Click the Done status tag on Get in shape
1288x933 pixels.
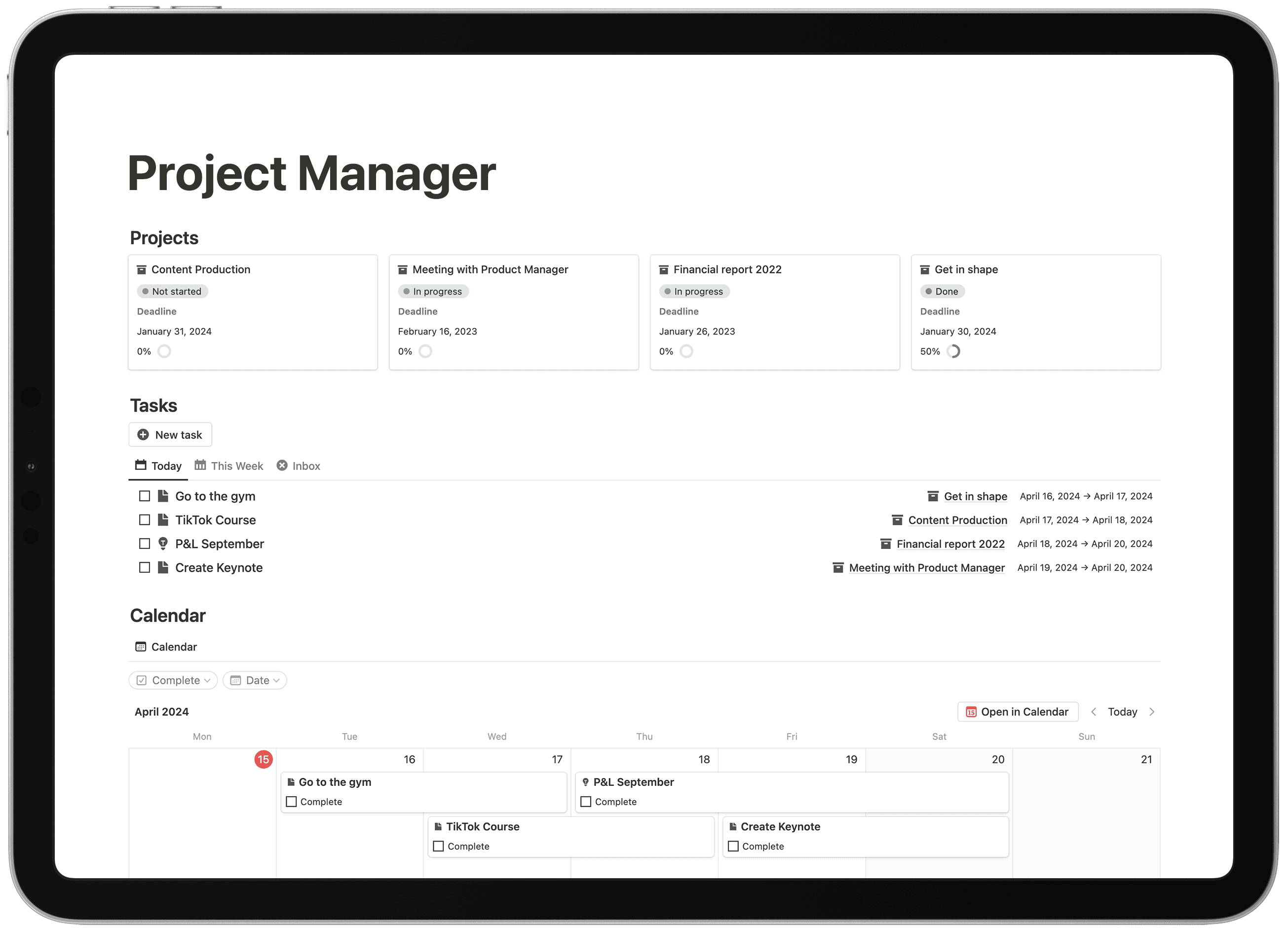tap(942, 291)
